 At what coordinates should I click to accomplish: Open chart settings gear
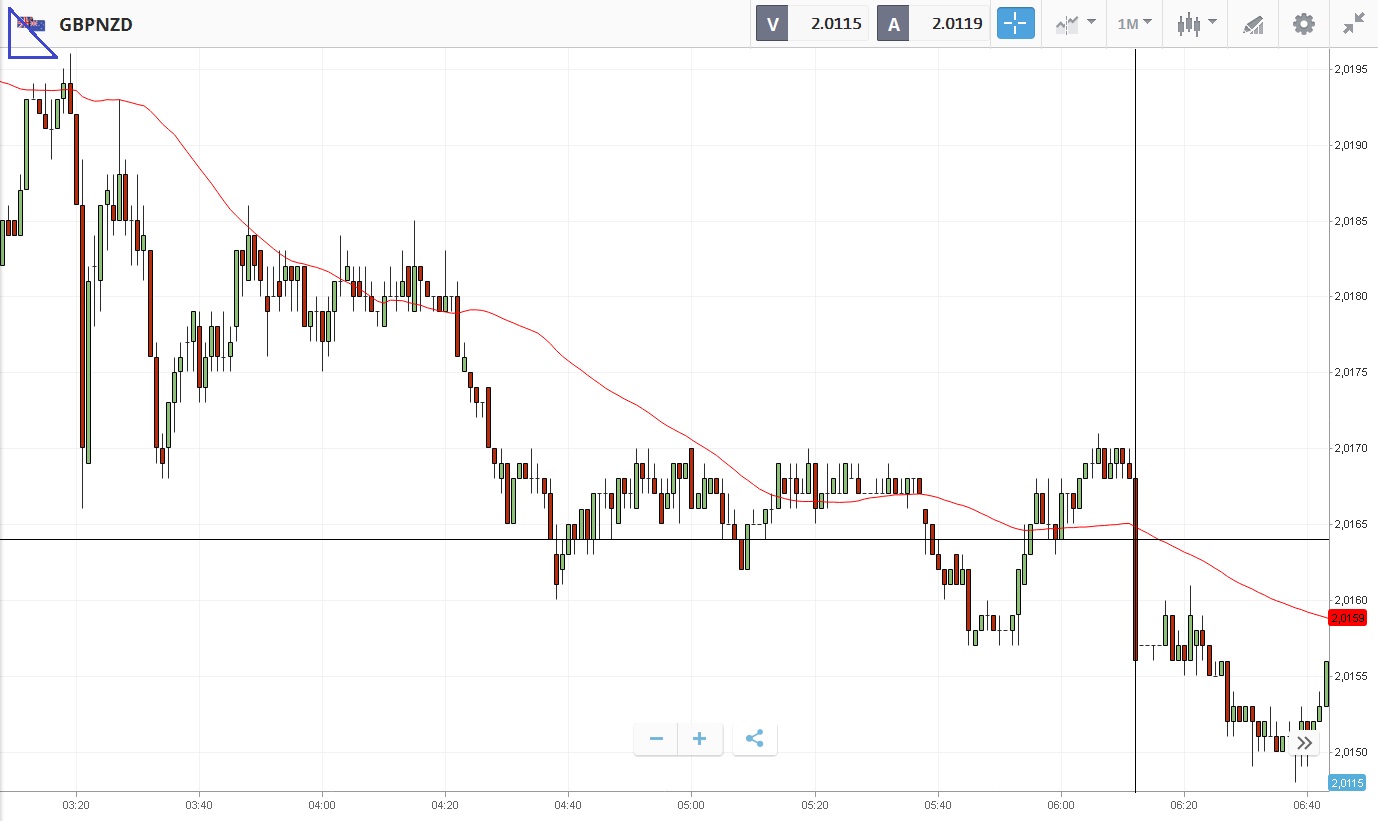point(1304,24)
